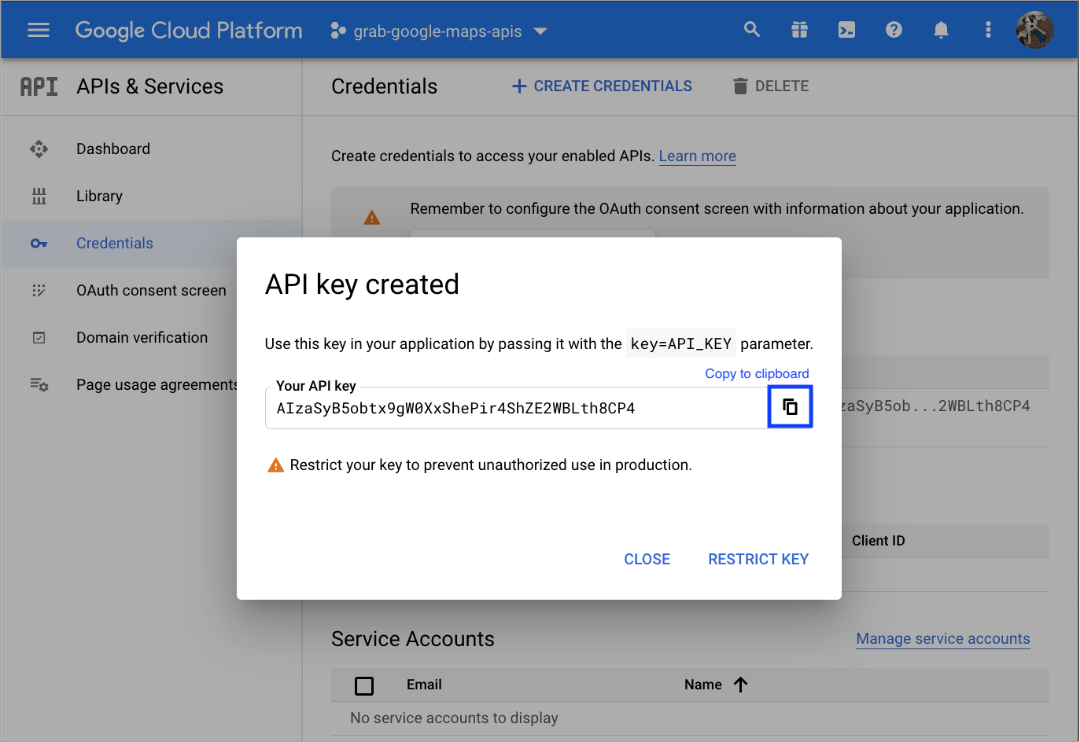Click the user account avatar
The image size is (1080, 742).
tap(1035, 30)
